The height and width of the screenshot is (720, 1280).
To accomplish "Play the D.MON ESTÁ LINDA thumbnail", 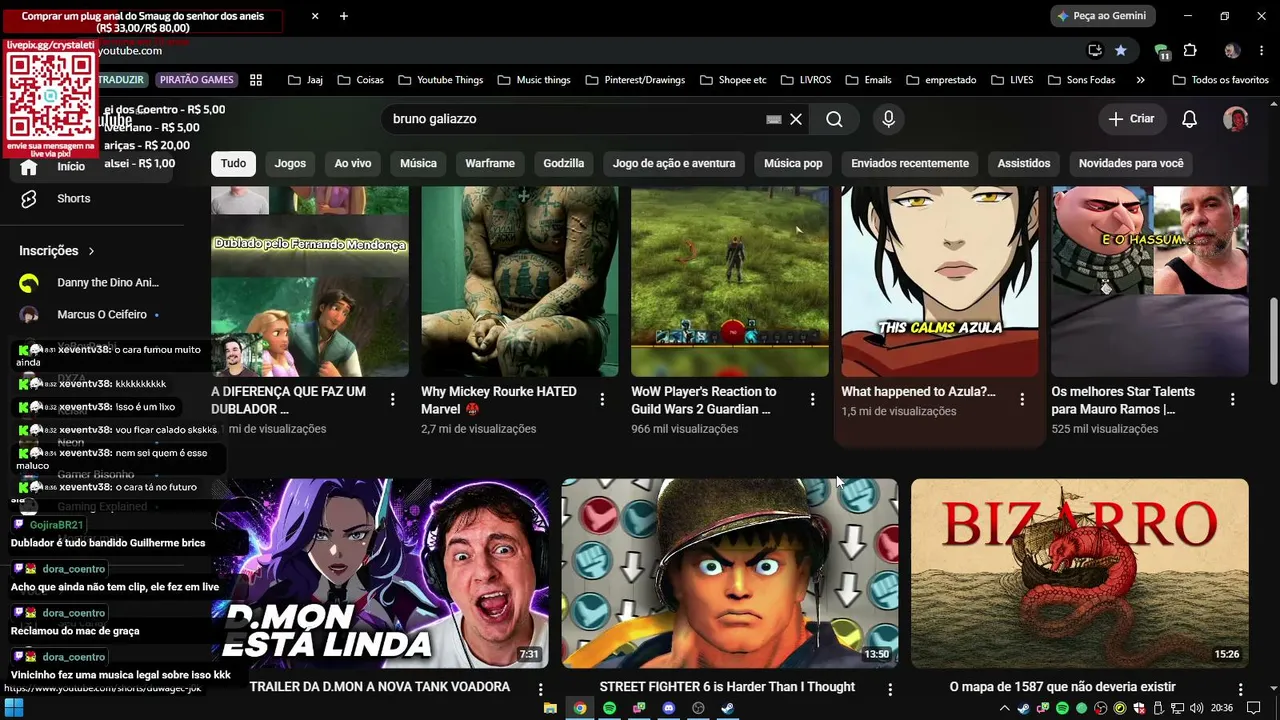I will click(x=380, y=573).
